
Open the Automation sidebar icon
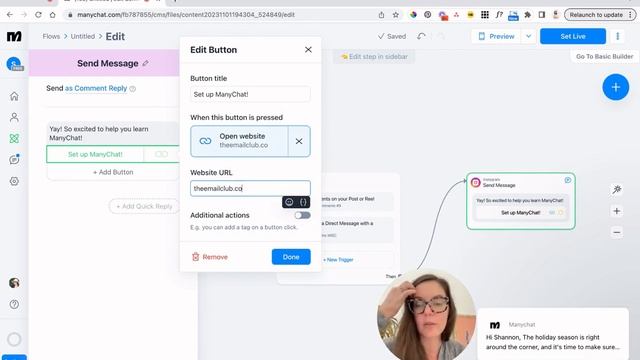coord(14,139)
